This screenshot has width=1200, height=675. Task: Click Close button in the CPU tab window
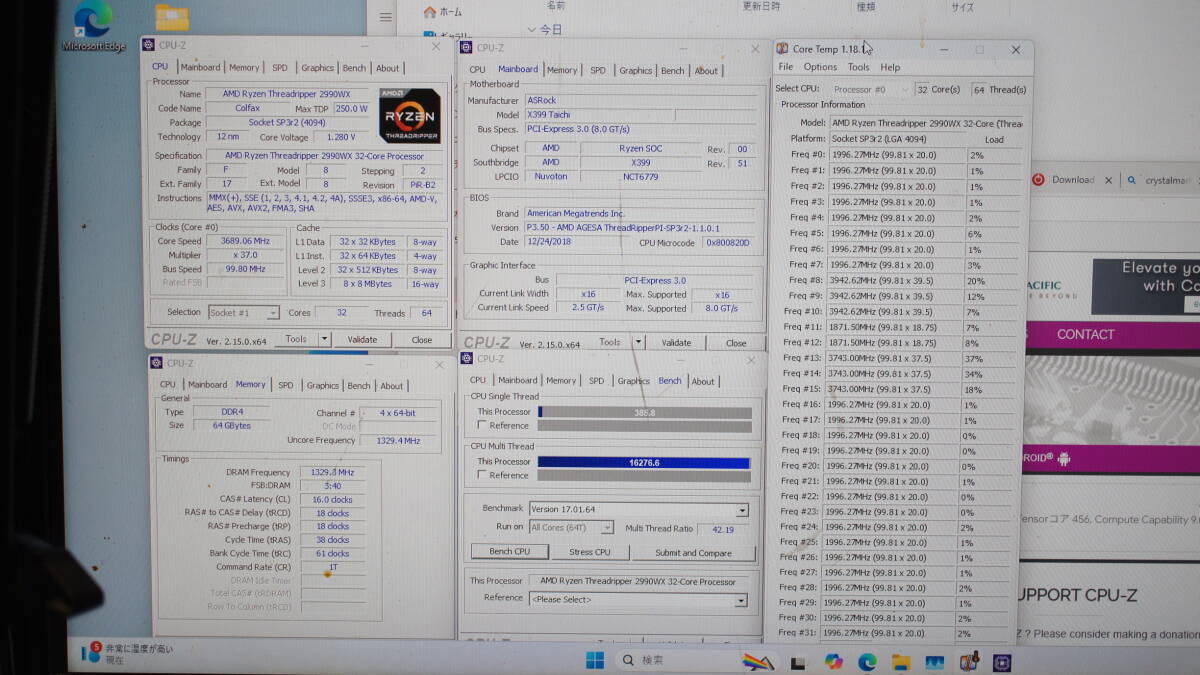click(422, 339)
